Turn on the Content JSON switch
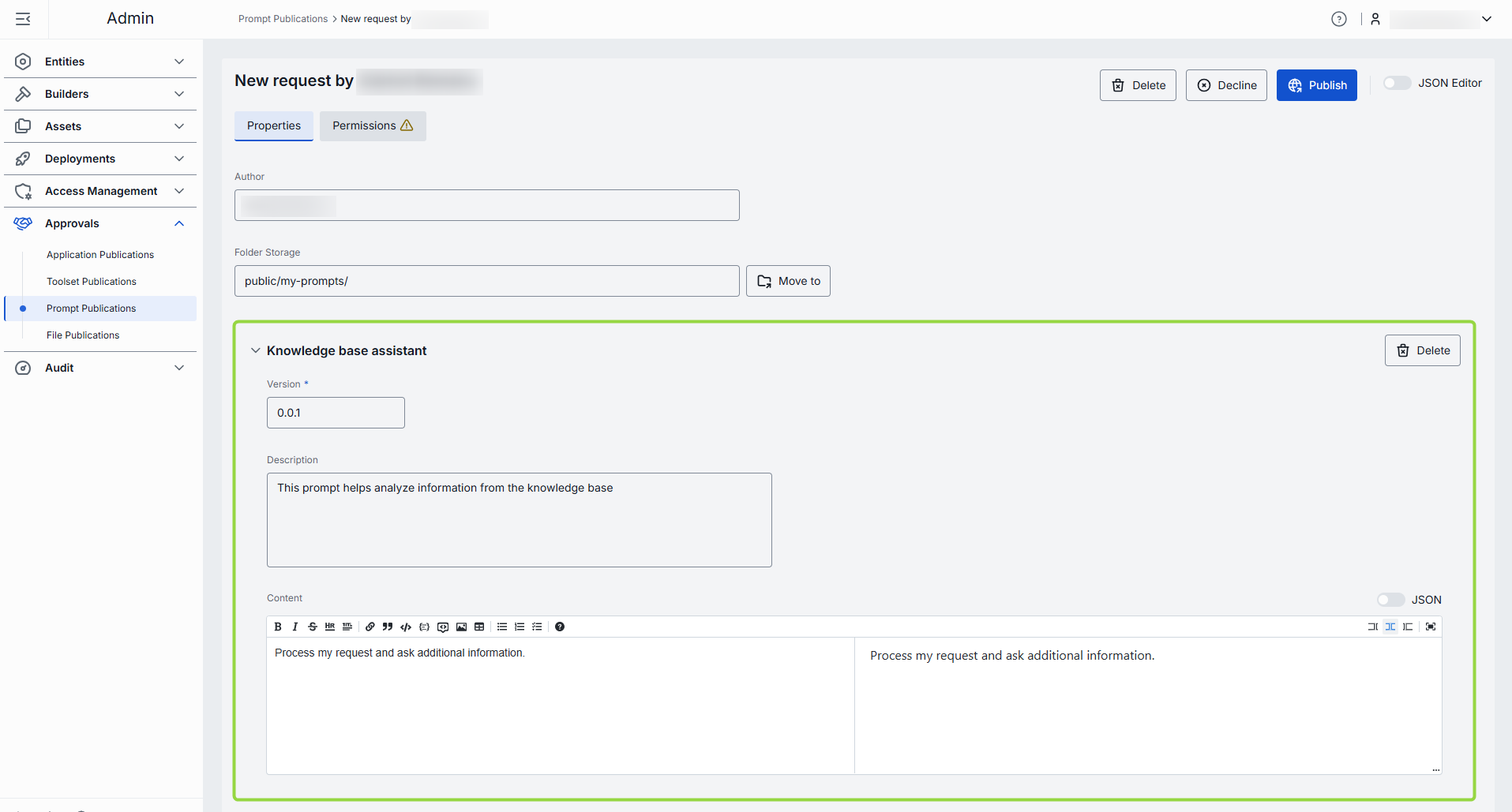This screenshot has height=812, width=1512. (1390, 600)
